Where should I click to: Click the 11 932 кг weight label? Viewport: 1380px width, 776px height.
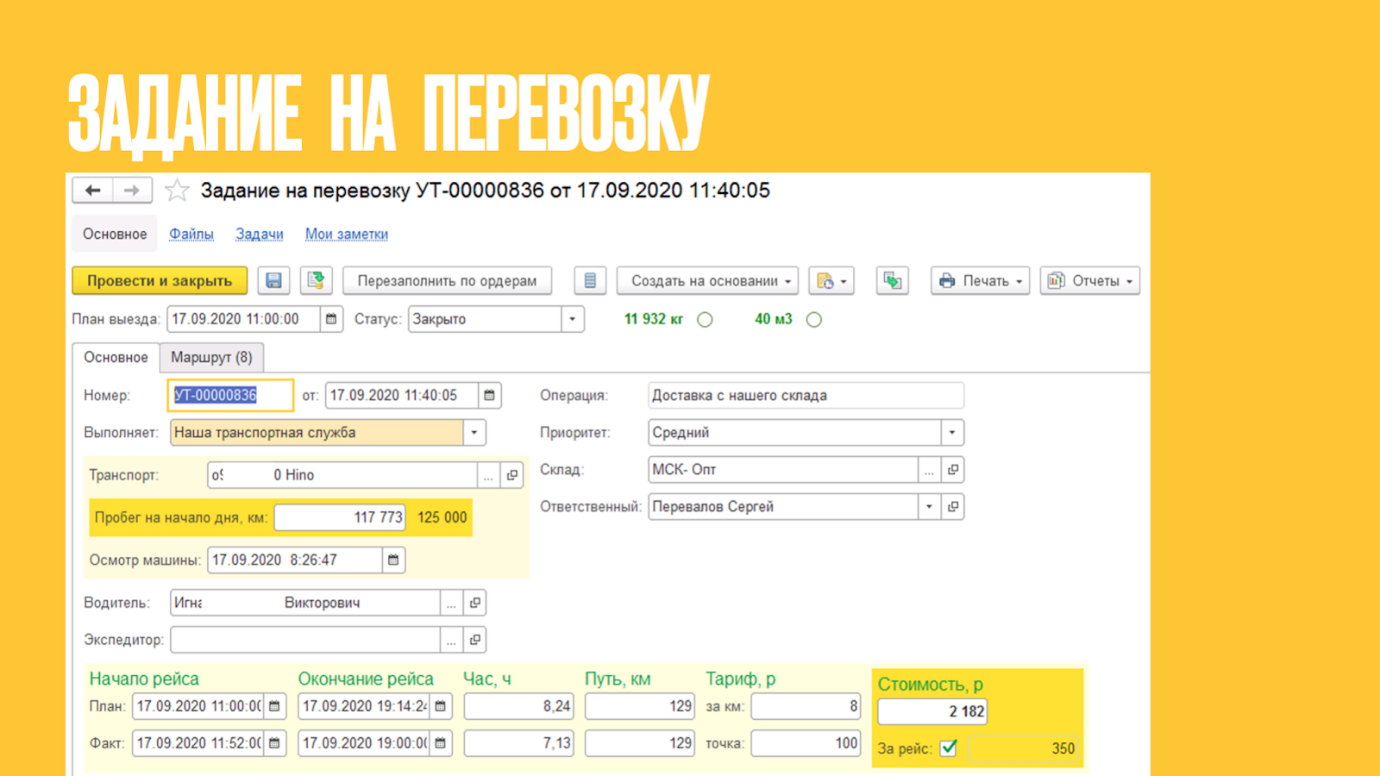654,319
